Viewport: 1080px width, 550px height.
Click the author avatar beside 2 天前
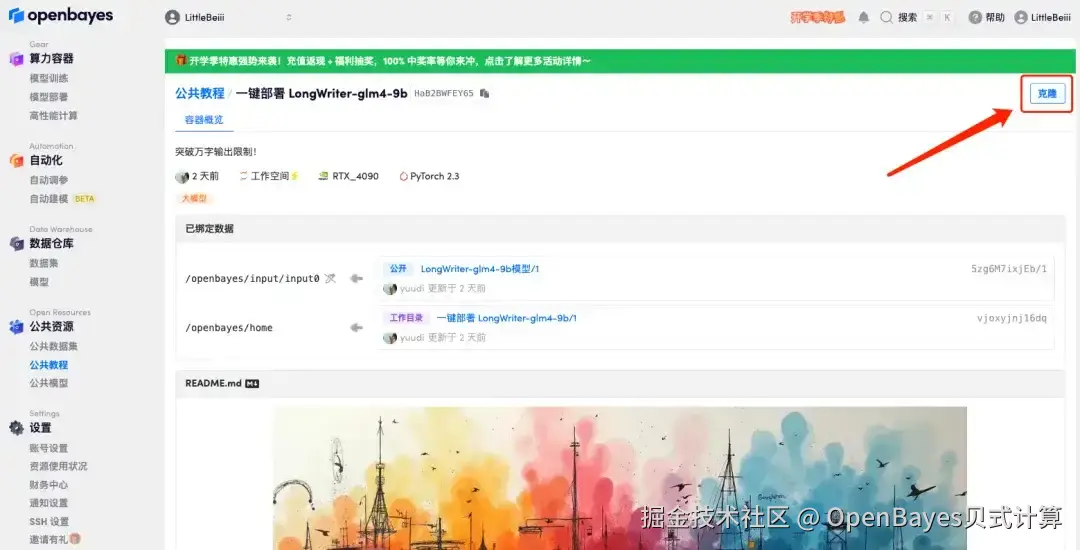(x=182, y=177)
